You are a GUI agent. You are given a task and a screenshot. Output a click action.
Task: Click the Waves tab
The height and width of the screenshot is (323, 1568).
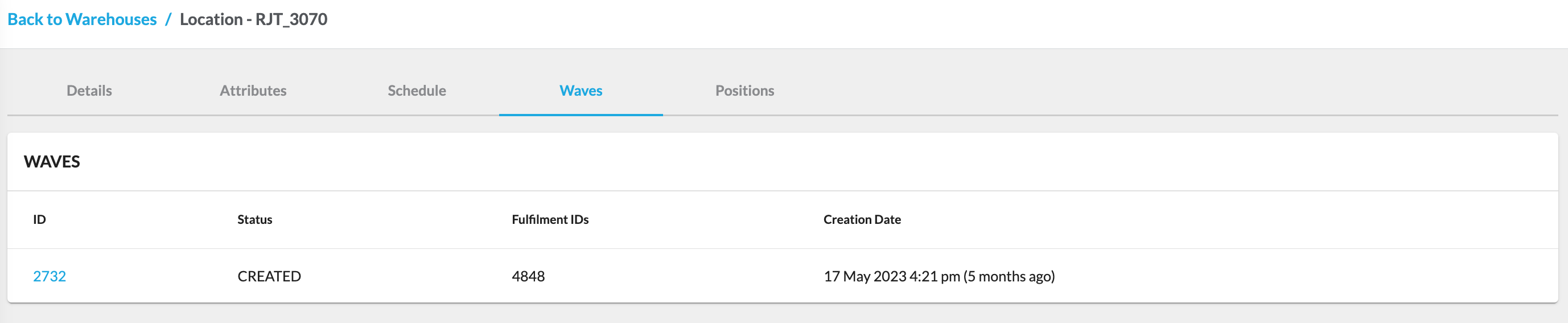(x=581, y=91)
